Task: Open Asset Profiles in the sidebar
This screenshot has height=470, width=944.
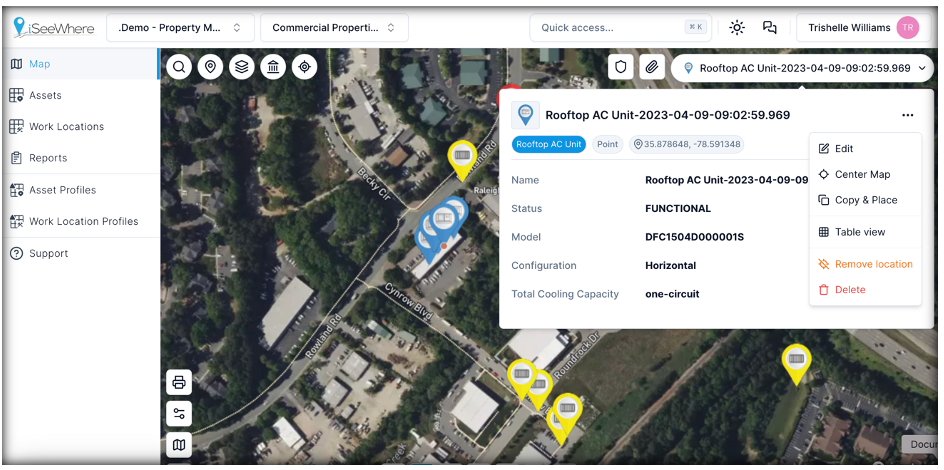Action: (x=79, y=190)
